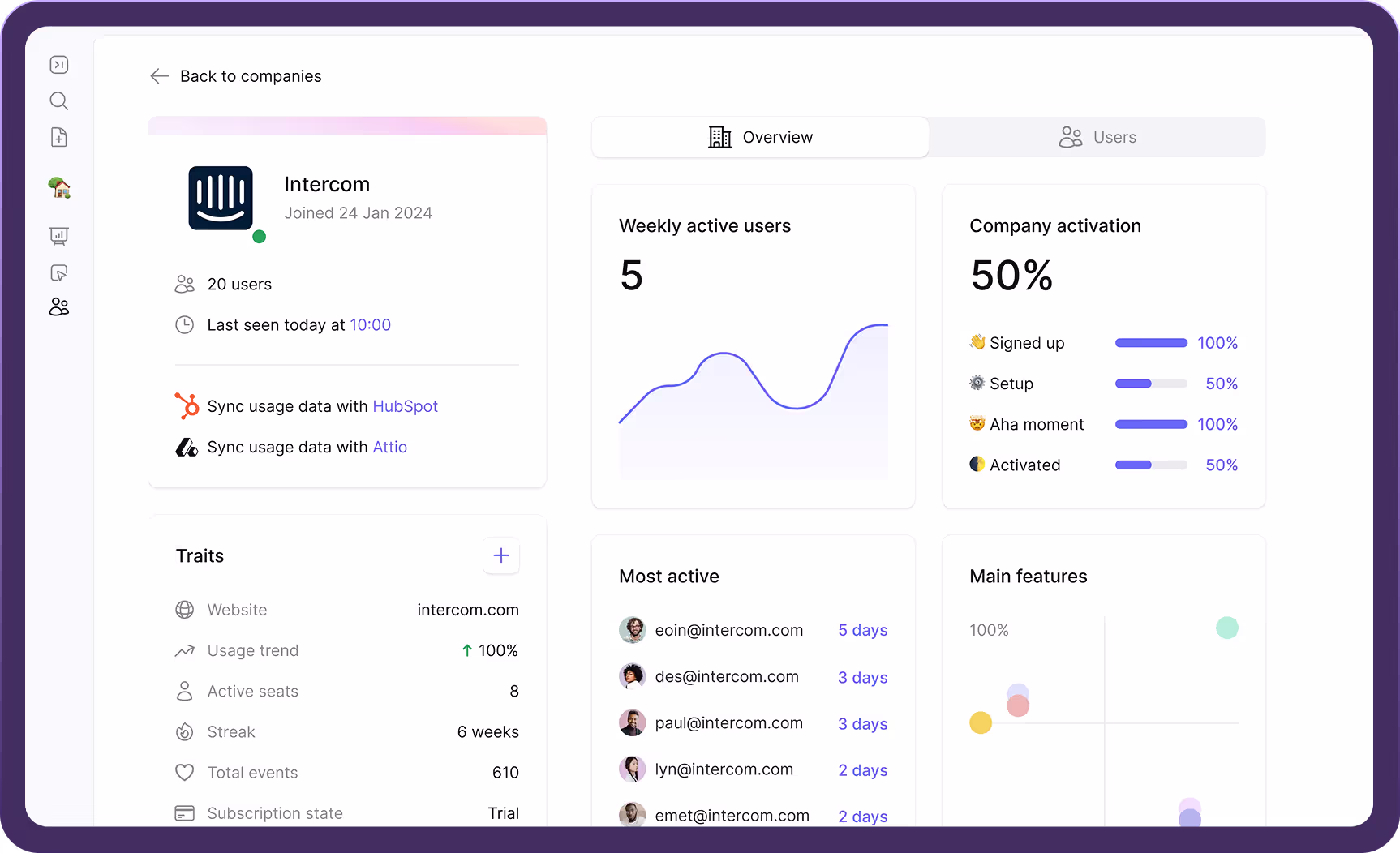Click avatar of lyn@intercom.com
The image size is (1400, 853).
tap(633, 769)
